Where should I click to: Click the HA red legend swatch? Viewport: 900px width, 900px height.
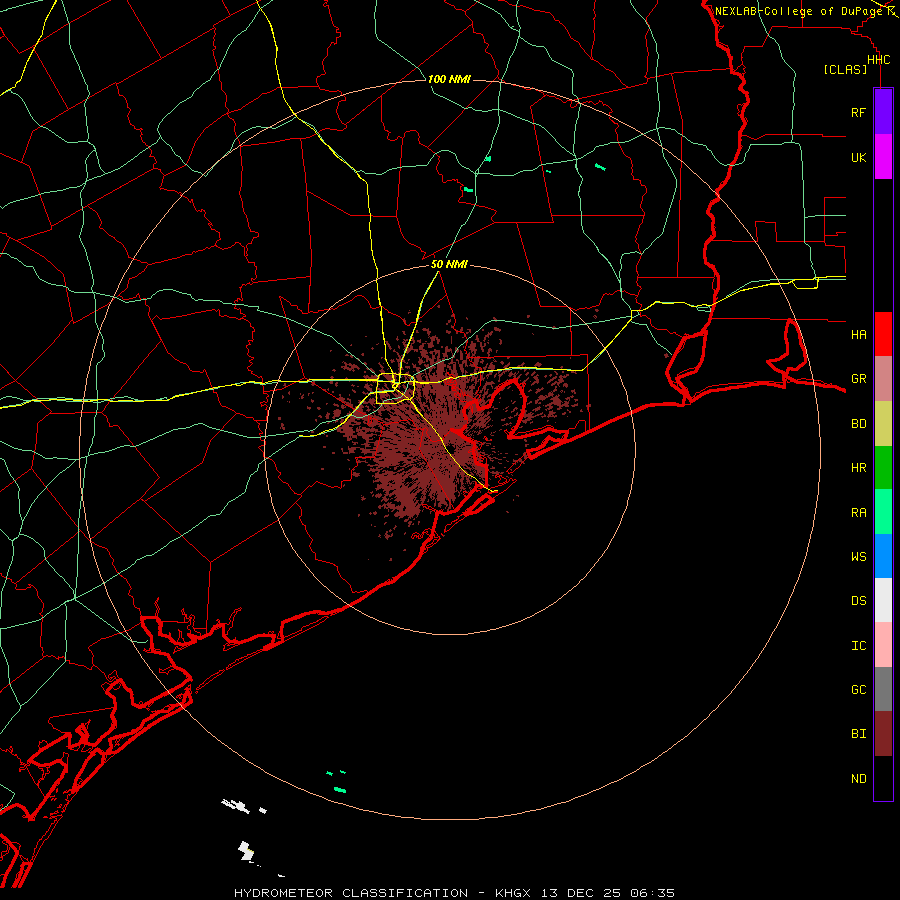pos(883,334)
